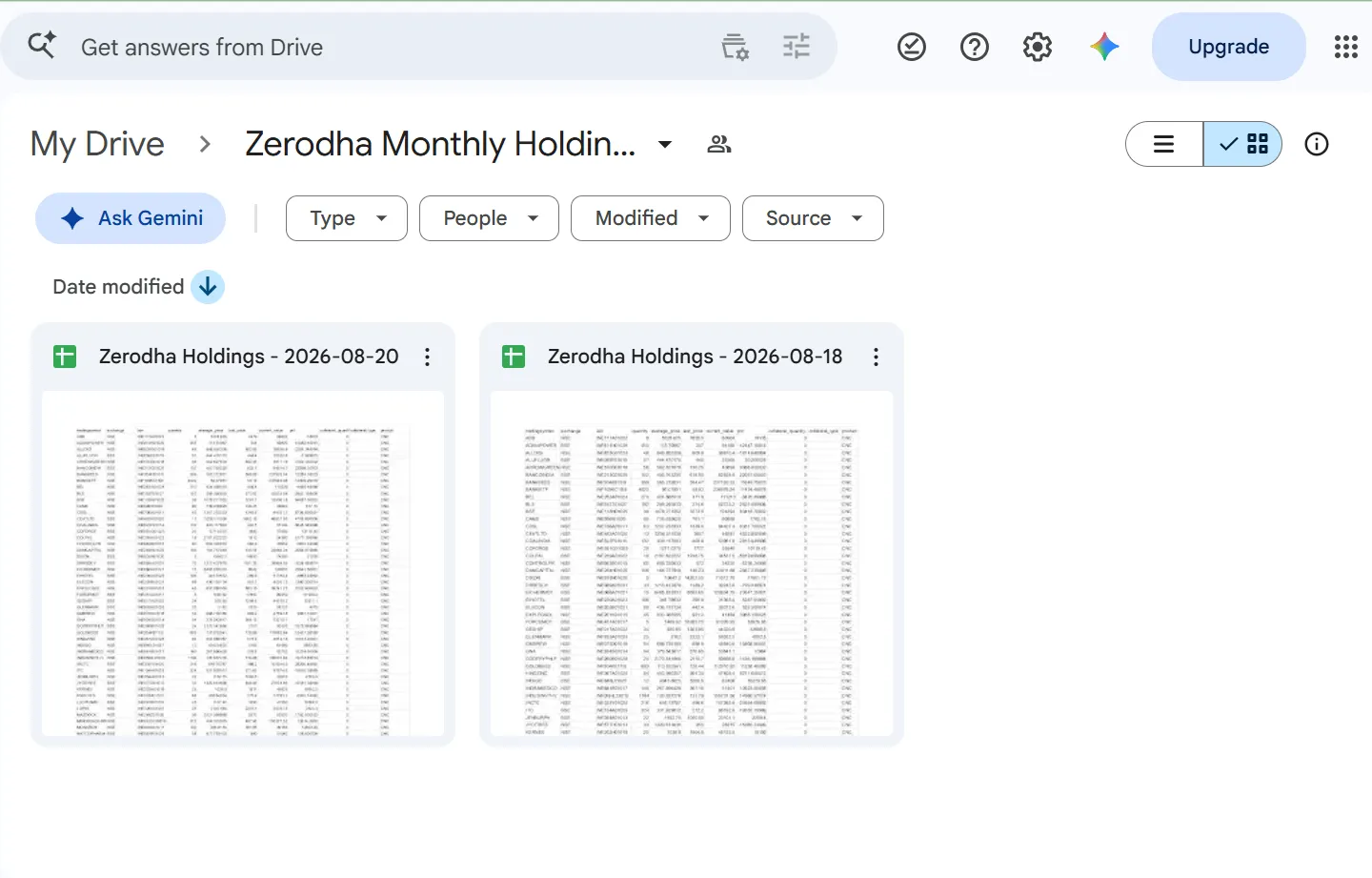Open the Type filter dropdown
This screenshot has width=1372, height=878.
click(347, 218)
